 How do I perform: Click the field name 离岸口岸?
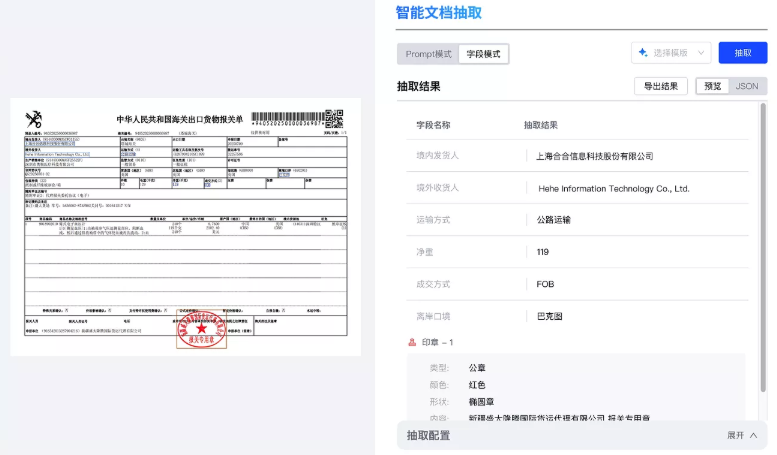[433, 316]
